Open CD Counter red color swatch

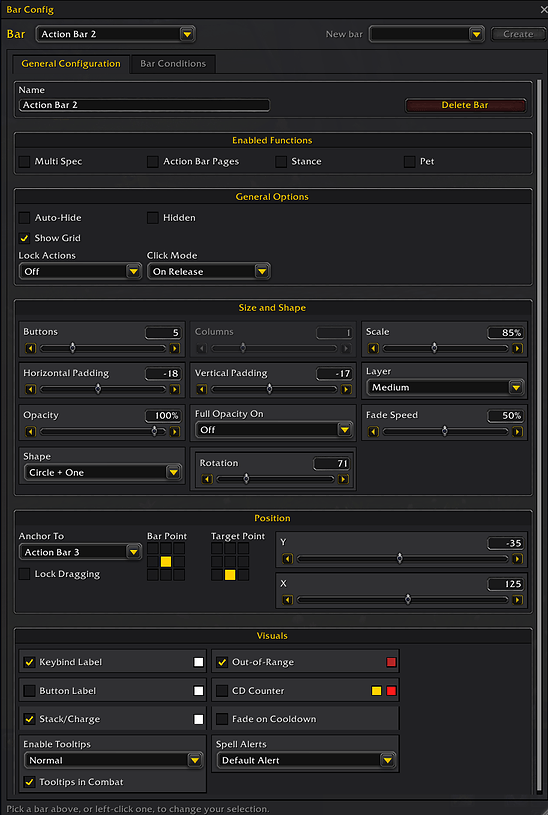click(392, 691)
